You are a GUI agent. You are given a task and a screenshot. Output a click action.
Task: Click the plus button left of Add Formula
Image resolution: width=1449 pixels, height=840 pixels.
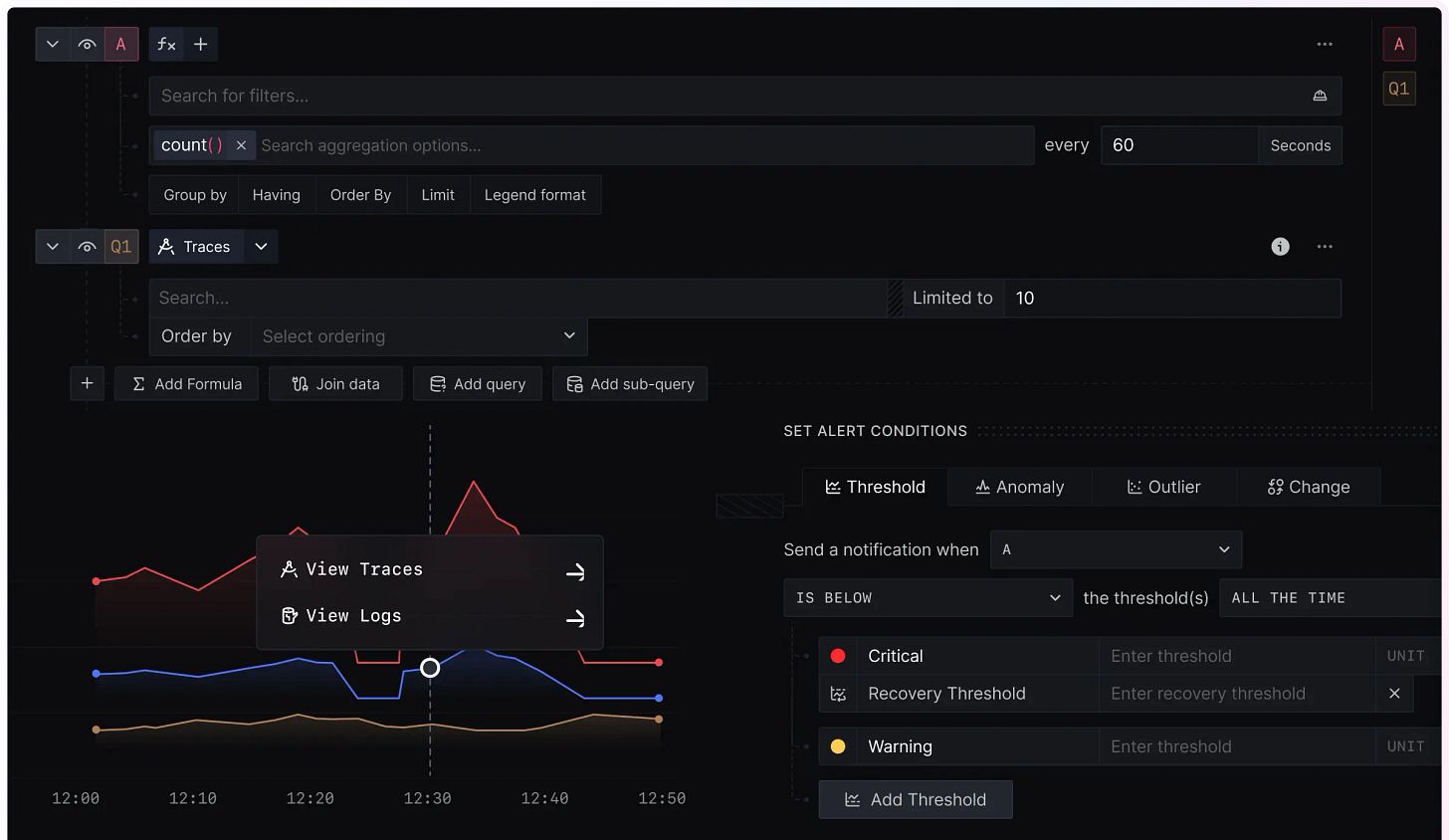(87, 383)
